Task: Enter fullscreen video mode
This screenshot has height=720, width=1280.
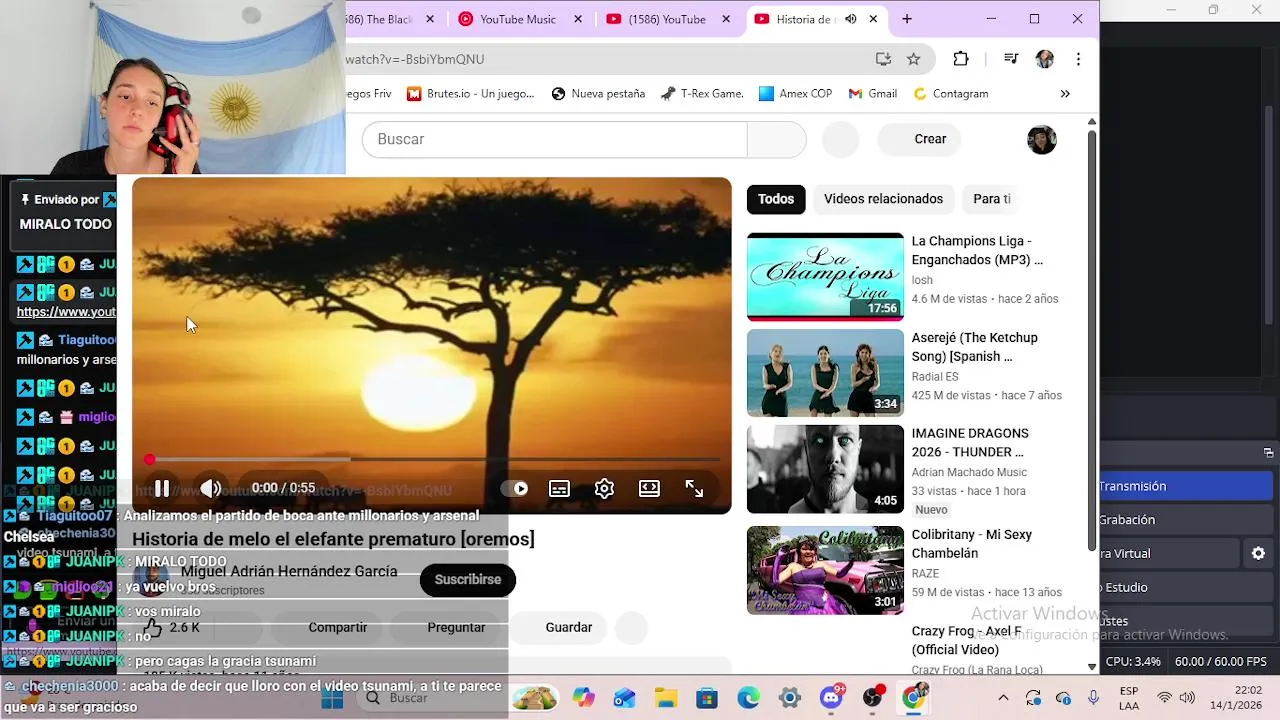Action: tap(694, 488)
